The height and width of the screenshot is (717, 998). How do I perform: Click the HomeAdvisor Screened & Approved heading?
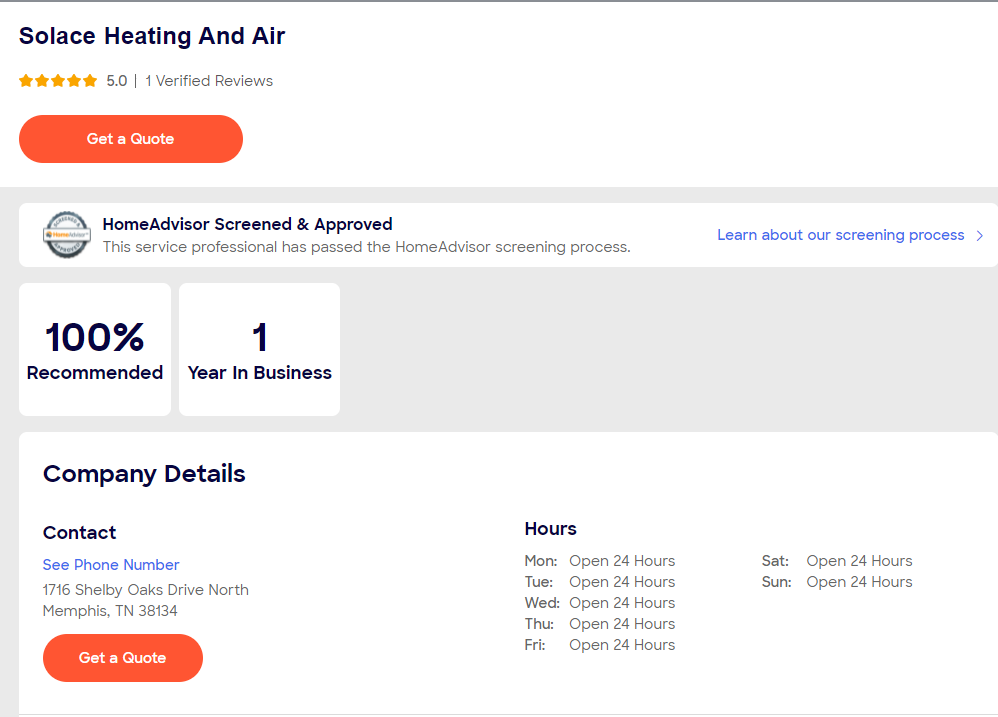click(248, 224)
